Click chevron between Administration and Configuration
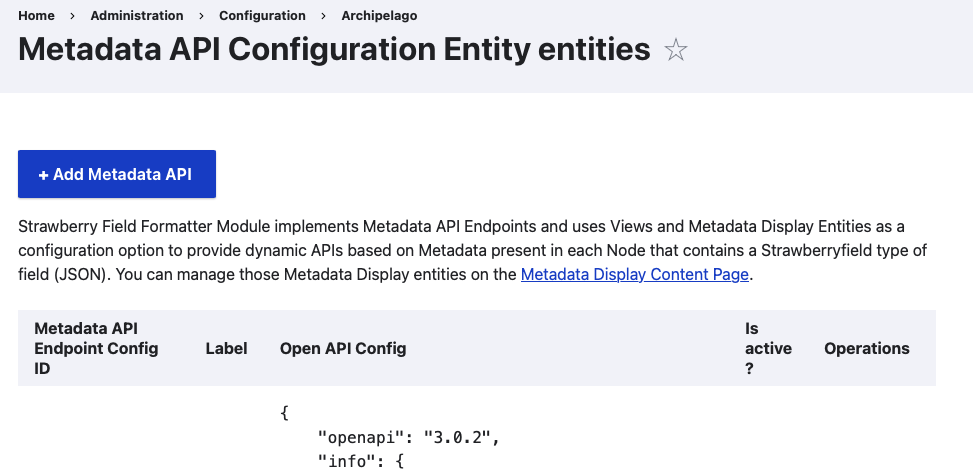Screen dimensions: 973x471 201,15
